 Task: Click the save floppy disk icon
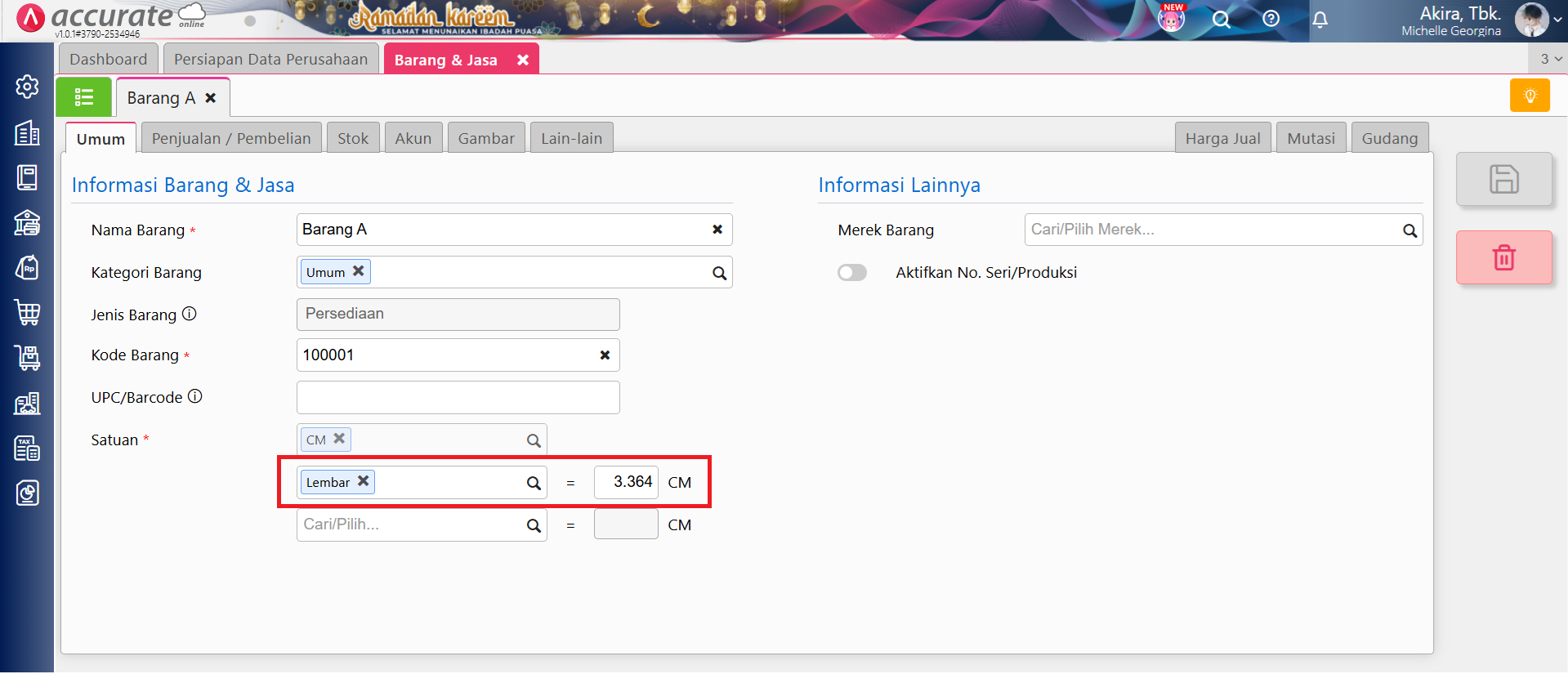(1503, 179)
